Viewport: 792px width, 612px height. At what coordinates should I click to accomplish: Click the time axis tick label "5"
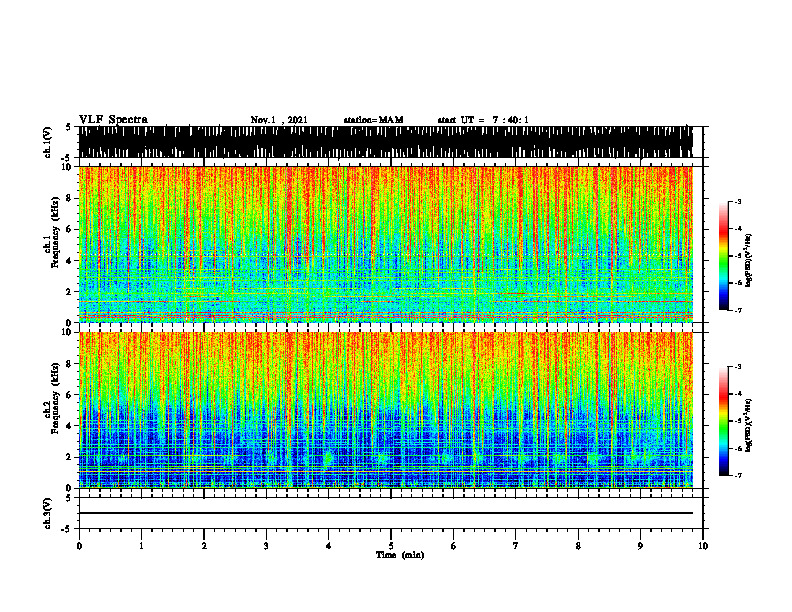click(391, 546)
